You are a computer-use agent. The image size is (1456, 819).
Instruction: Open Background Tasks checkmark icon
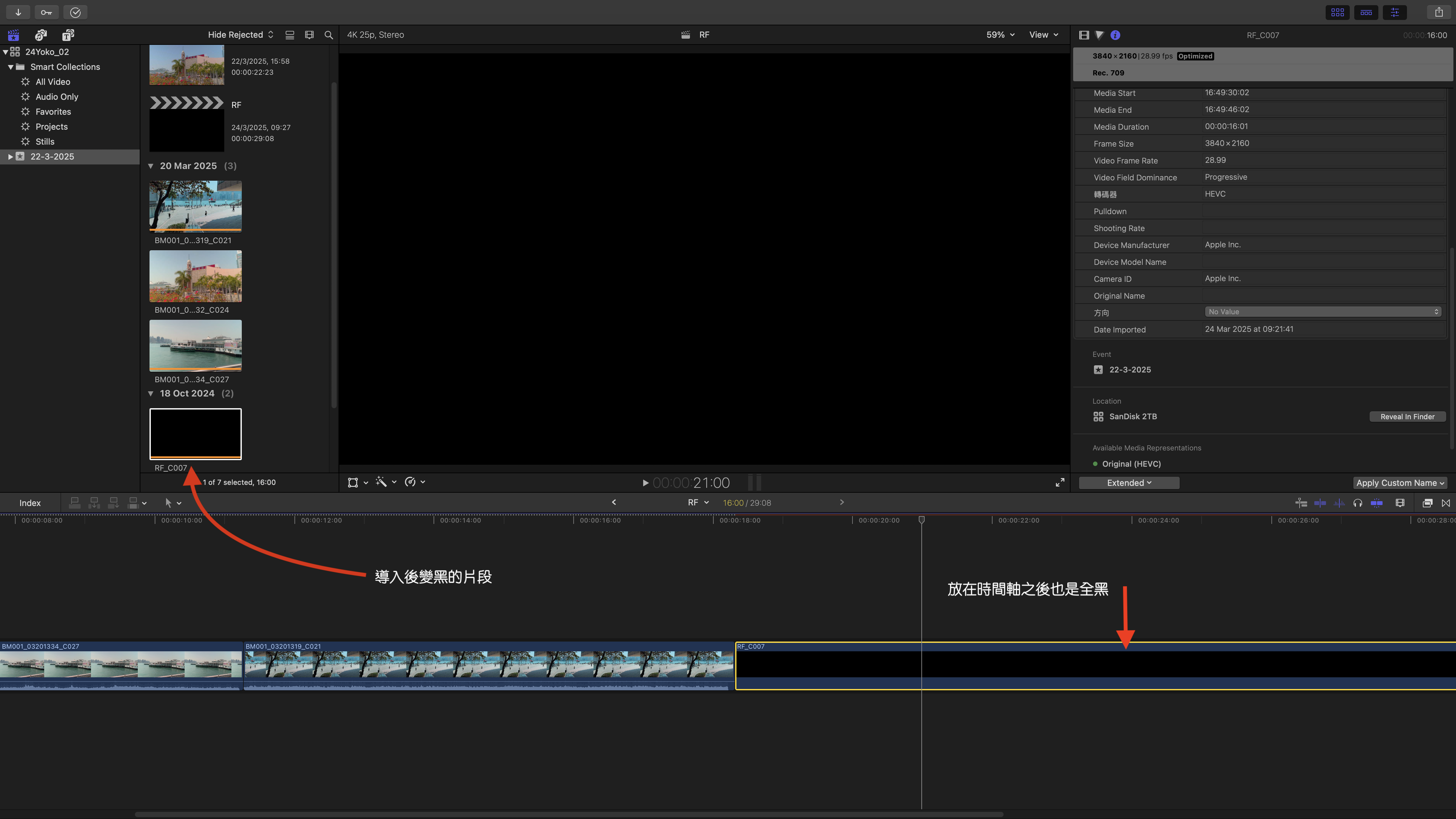pyautogui.click(x=75, y=12)
